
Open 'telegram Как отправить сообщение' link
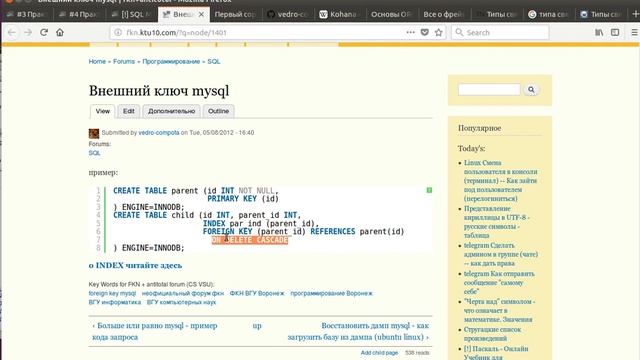[x=499, y=282]
